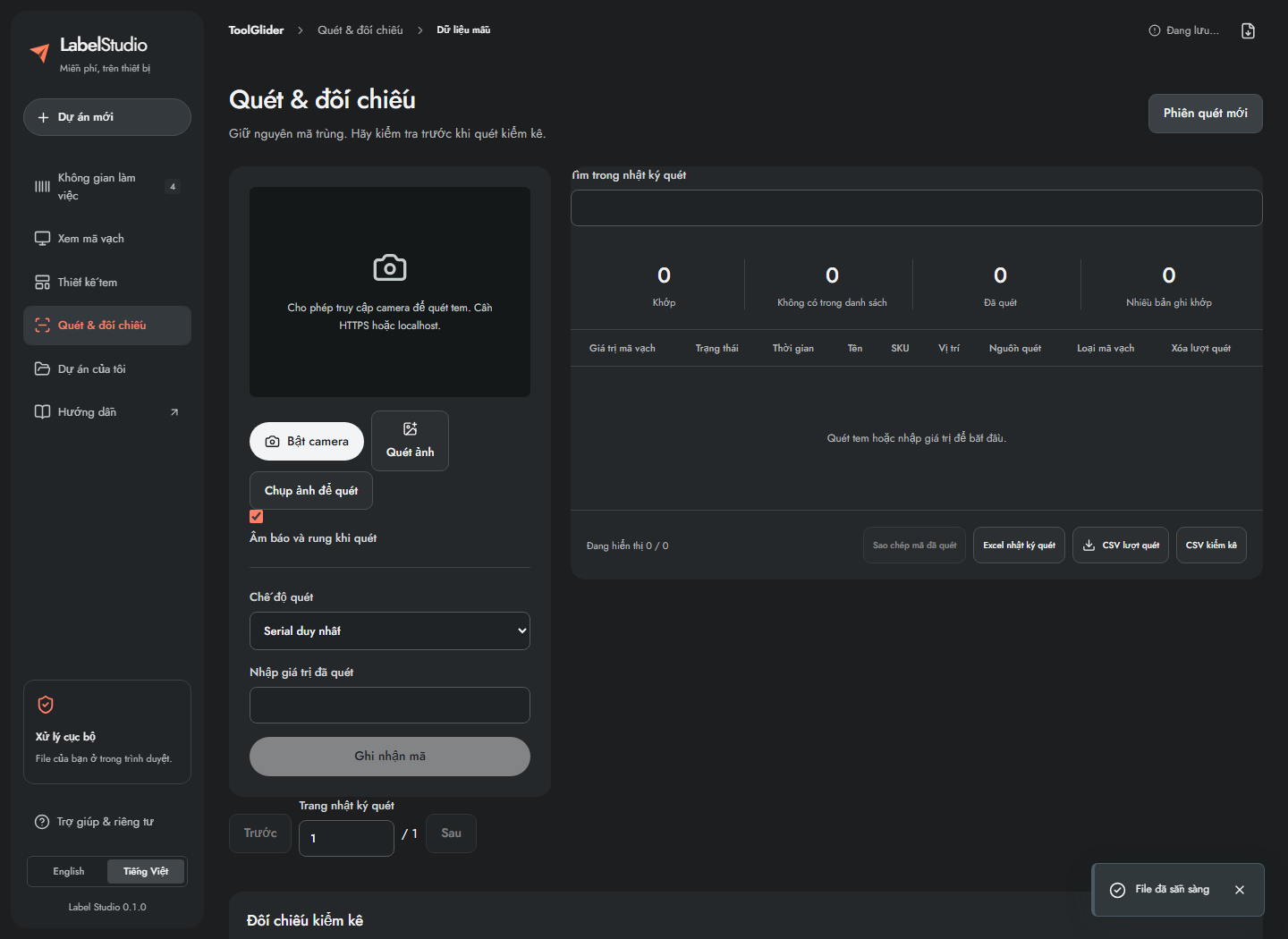Click the folder icon beside Dự án của tôi
The height and width of the screenshot is (939, 1288).
(x=42, y=369)
